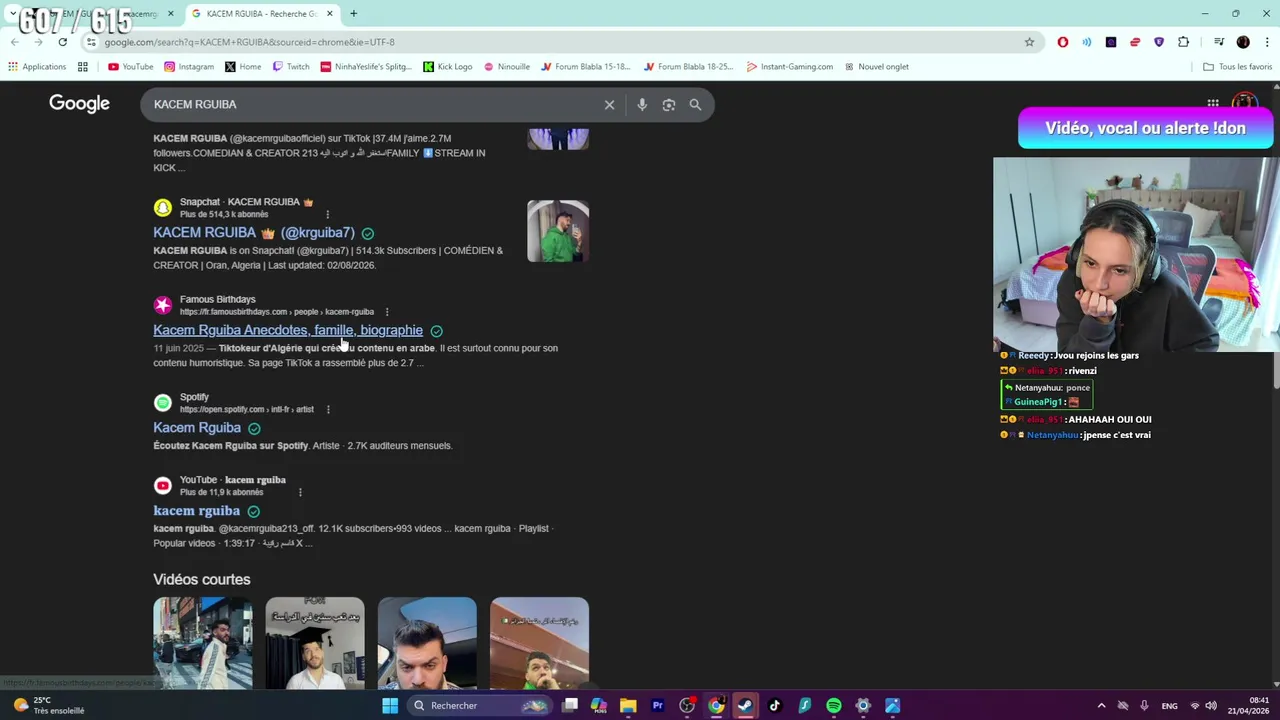This screenshot has height=720, width=1280.
Task: Click the page vertical scrollbar thumb
Action: pos(1276,368)
